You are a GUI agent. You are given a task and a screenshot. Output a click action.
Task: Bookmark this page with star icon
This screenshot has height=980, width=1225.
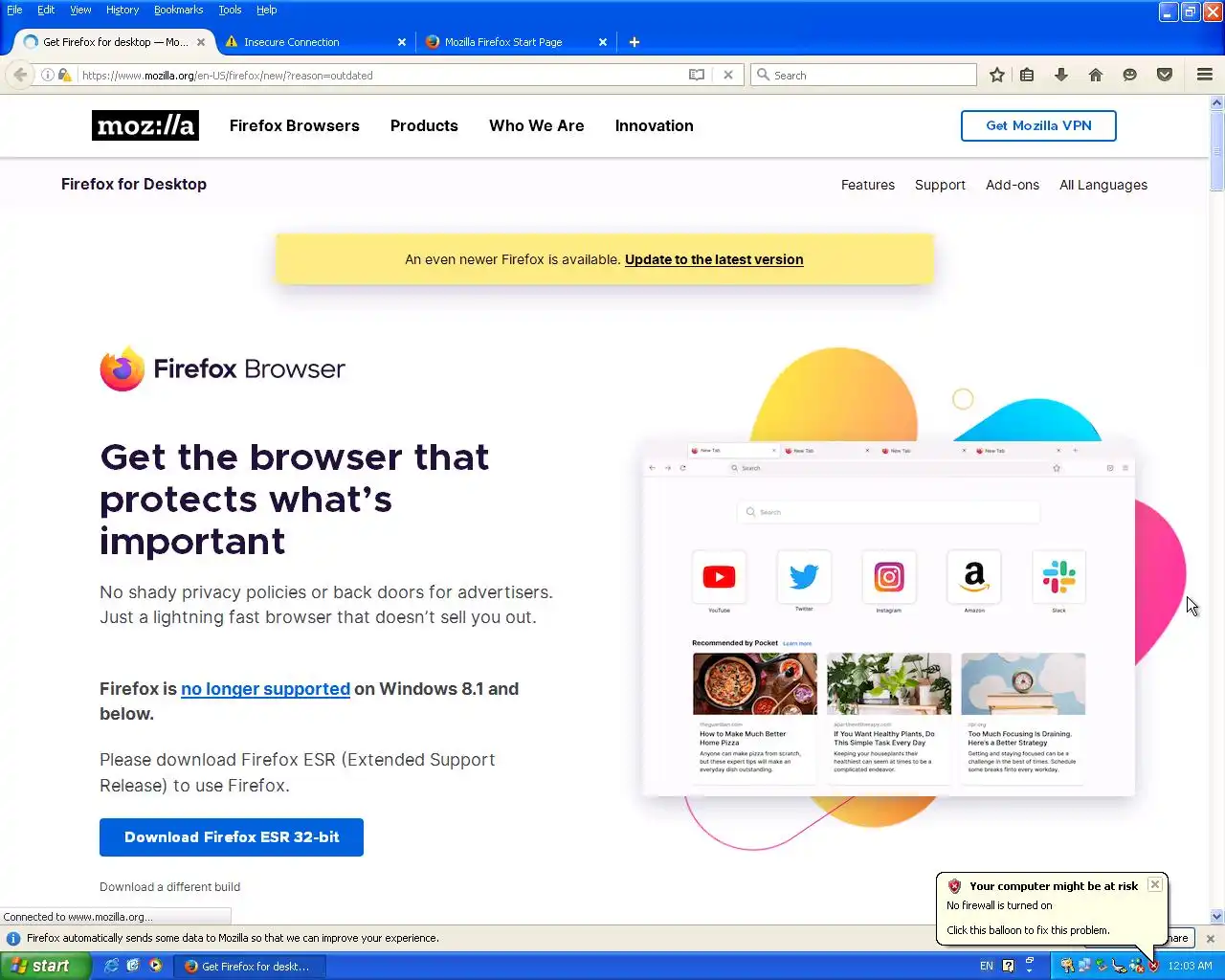point(997,75)
